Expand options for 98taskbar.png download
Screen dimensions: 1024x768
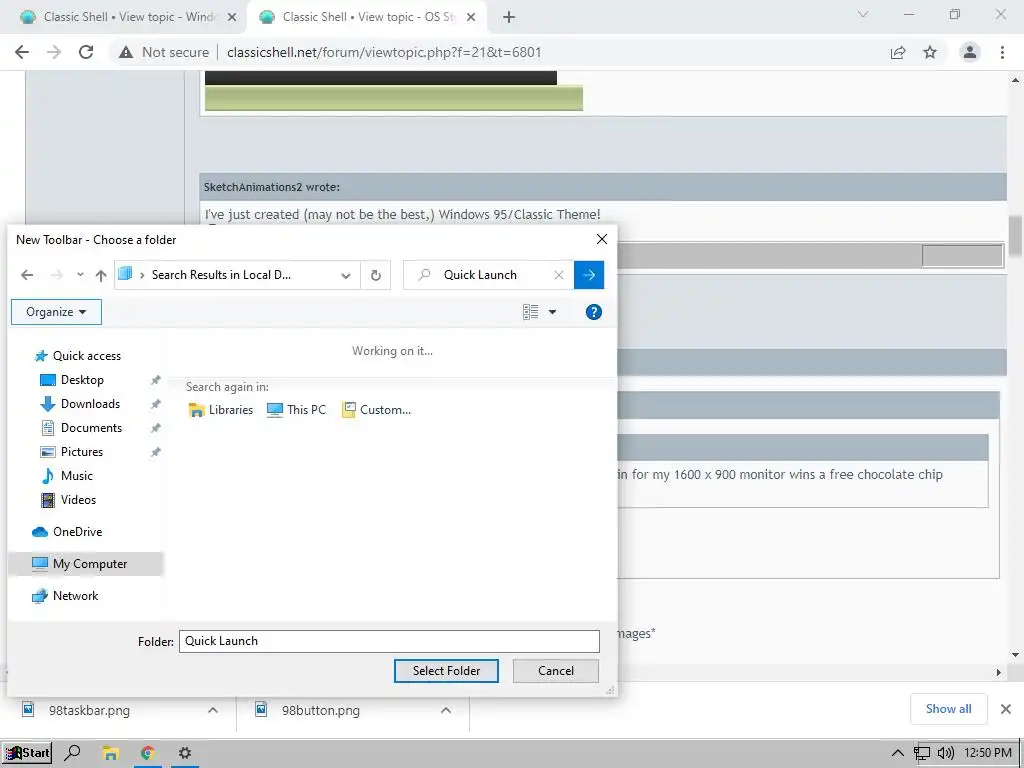coord(213,710)
